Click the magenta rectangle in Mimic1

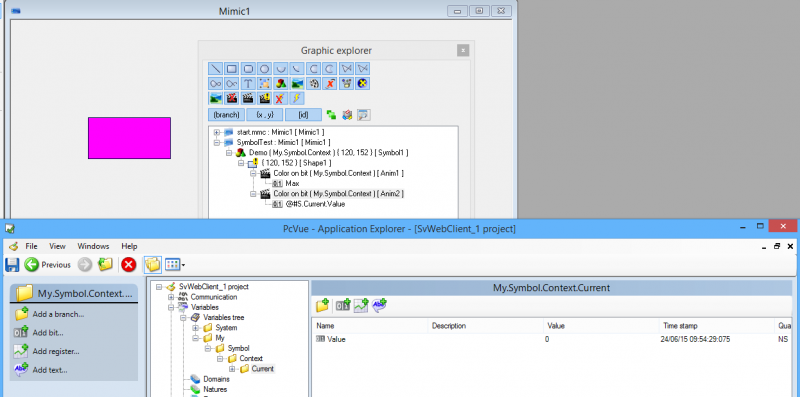(x=130, y=138)
